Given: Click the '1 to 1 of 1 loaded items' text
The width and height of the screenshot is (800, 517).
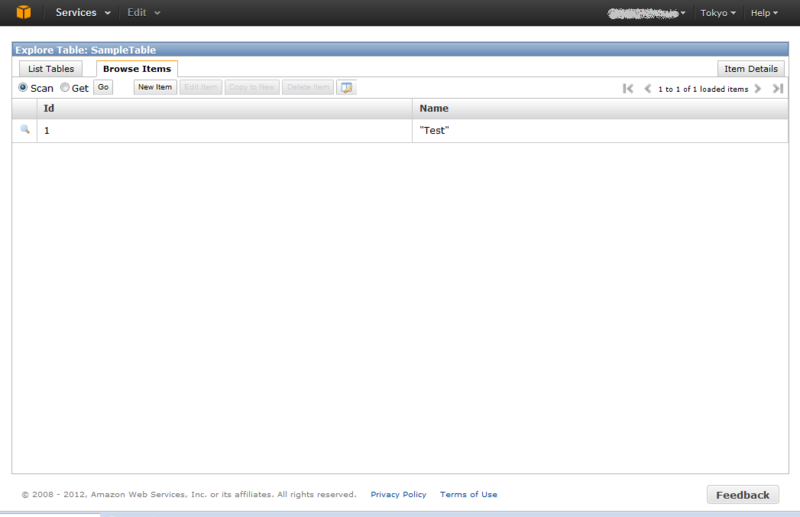Looking at the screenshot, I should [703, 89].
